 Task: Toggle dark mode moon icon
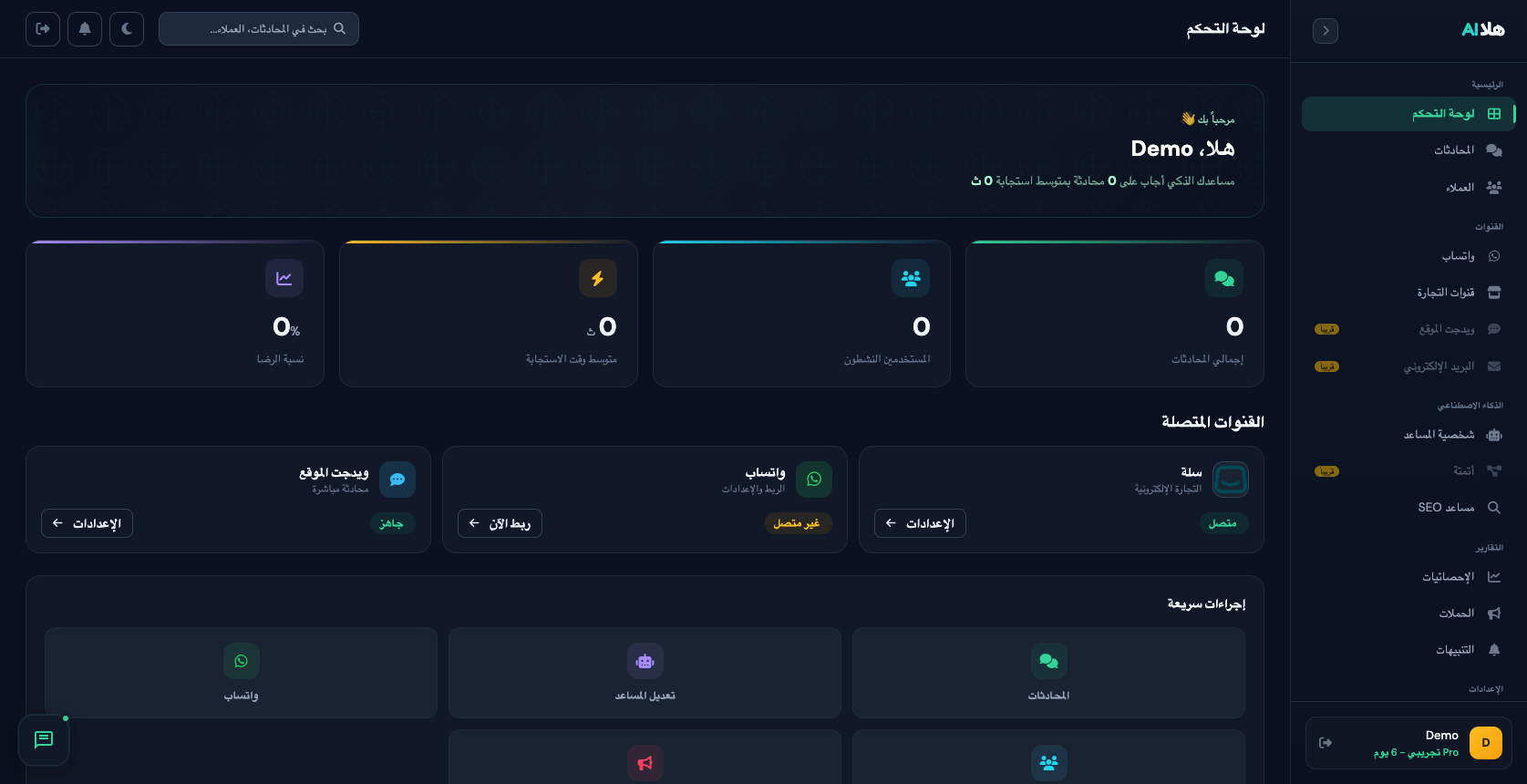127,29
